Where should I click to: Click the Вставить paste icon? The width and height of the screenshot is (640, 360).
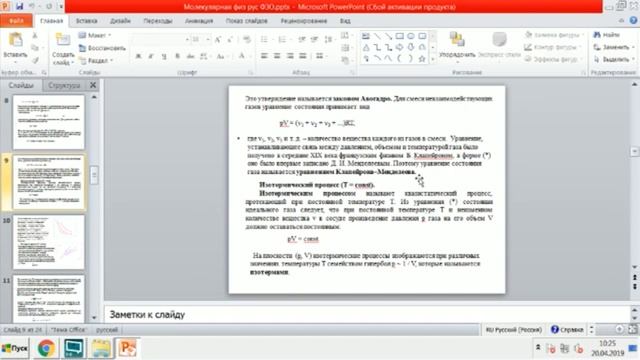click(15, 40)
